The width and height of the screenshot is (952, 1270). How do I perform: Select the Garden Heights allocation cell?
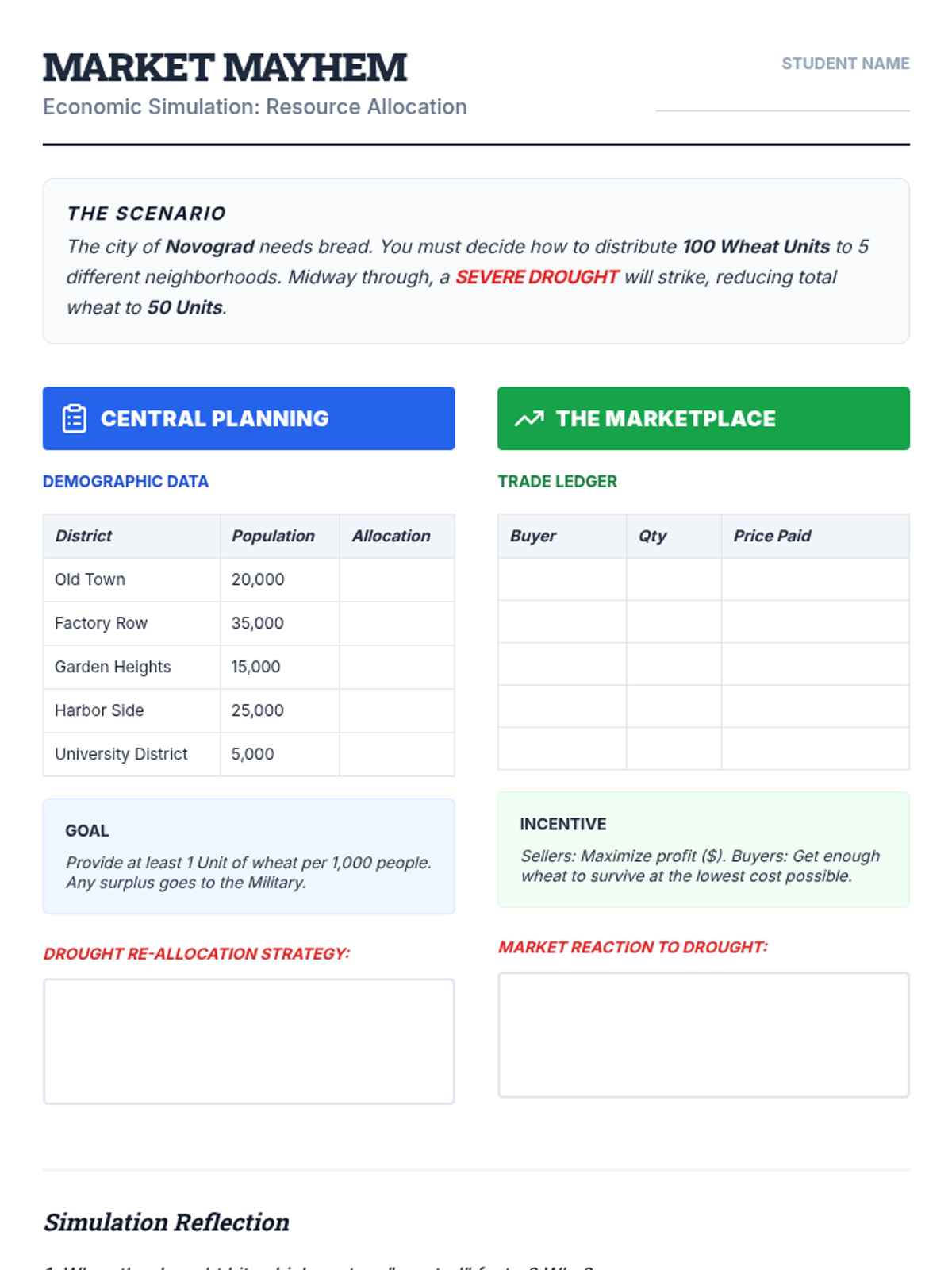(x=397, y=667)
